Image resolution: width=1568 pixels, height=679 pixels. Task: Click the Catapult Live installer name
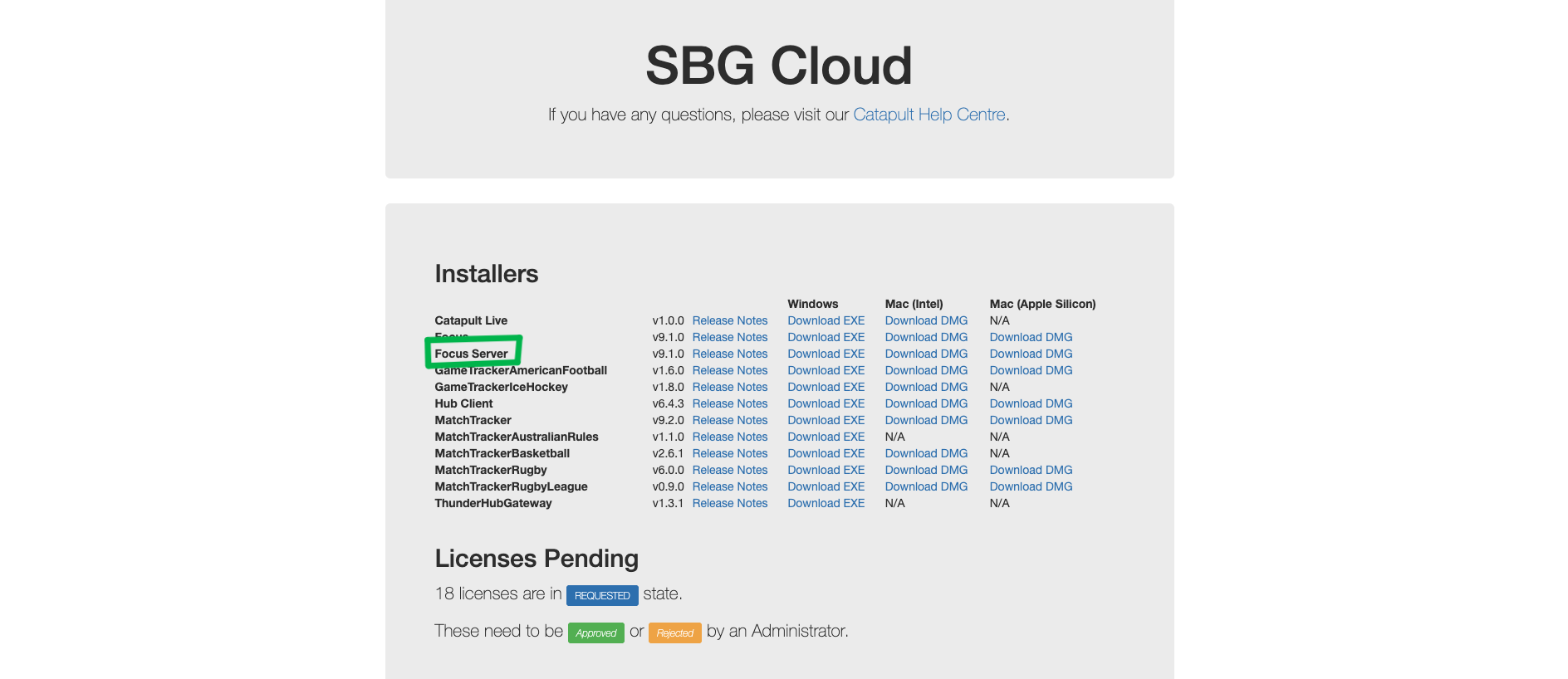(x=471, y=320)
